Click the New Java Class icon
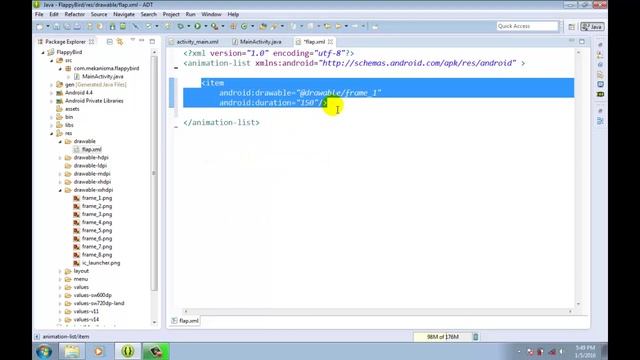The image size is (640, 360). tap(244, 27)
